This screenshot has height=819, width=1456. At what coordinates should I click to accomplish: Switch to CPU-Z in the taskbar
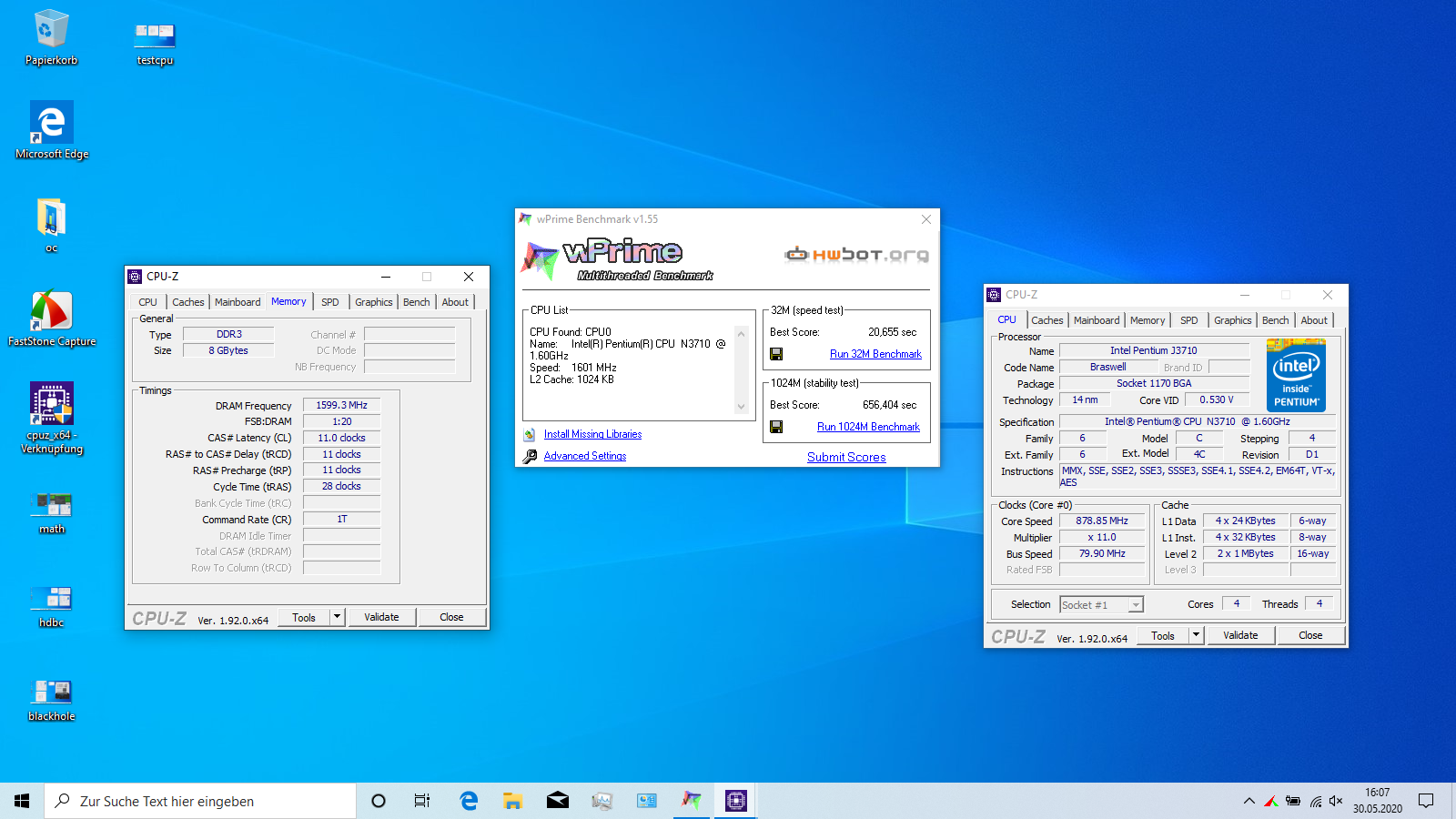[735, 801]
